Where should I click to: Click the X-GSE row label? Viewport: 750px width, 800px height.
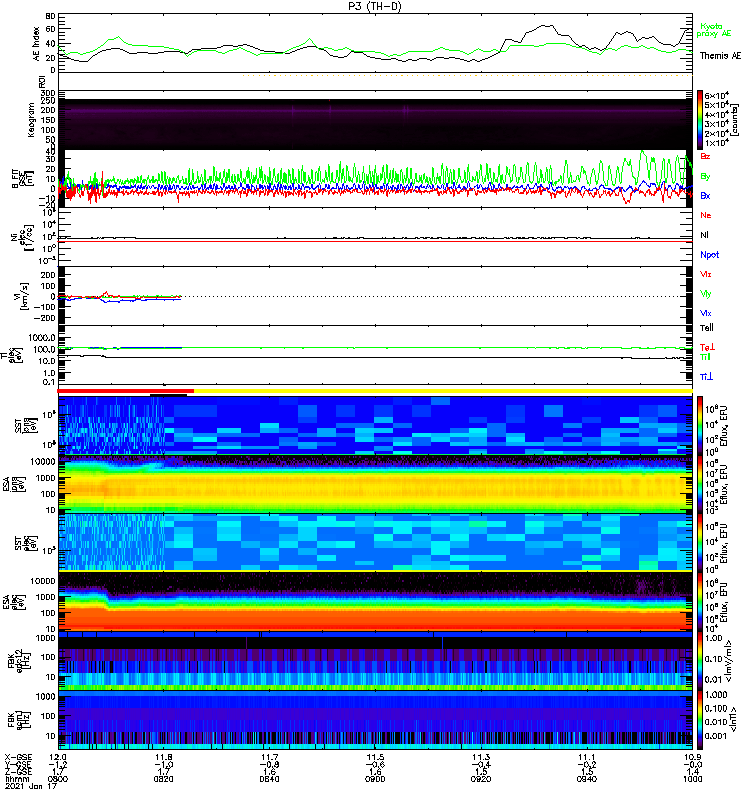[18, 757]
